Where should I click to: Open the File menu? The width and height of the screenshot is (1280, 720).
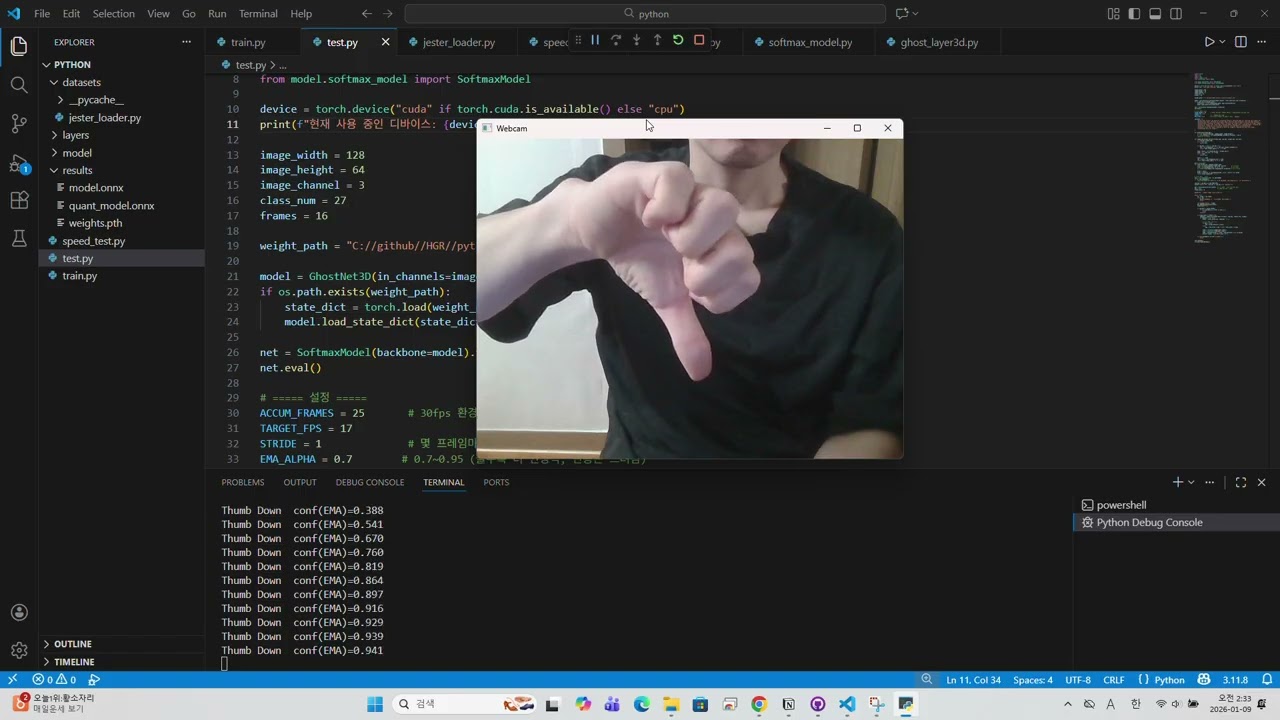point(42,14)
